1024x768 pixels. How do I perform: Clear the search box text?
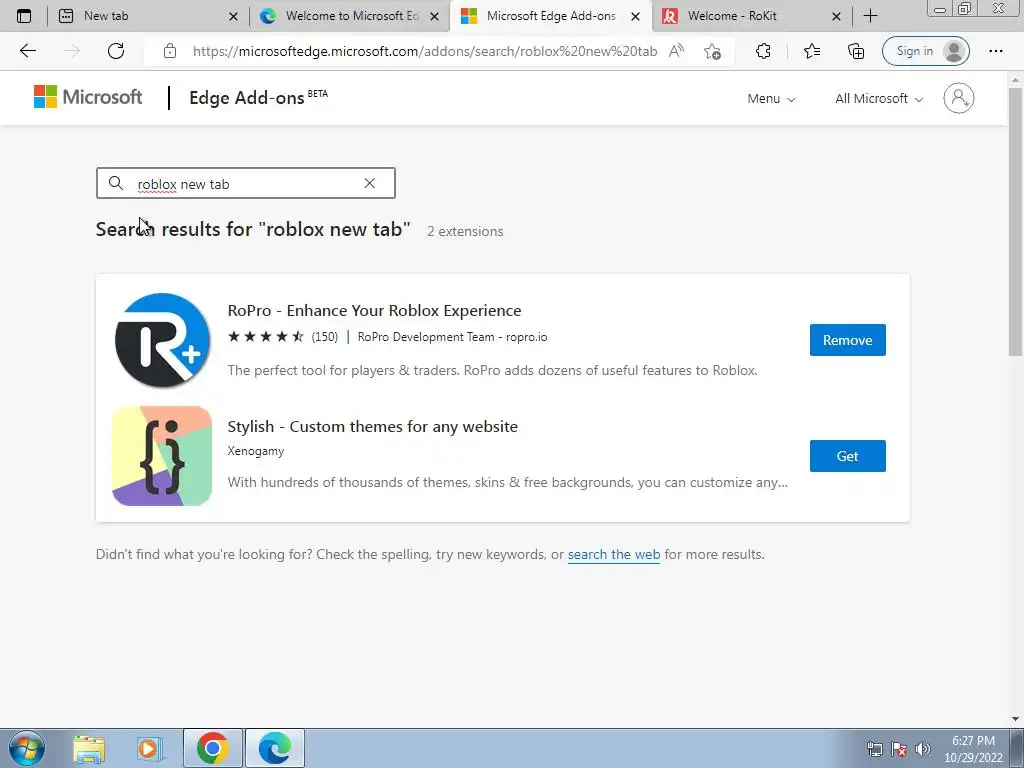coord(370,184)
